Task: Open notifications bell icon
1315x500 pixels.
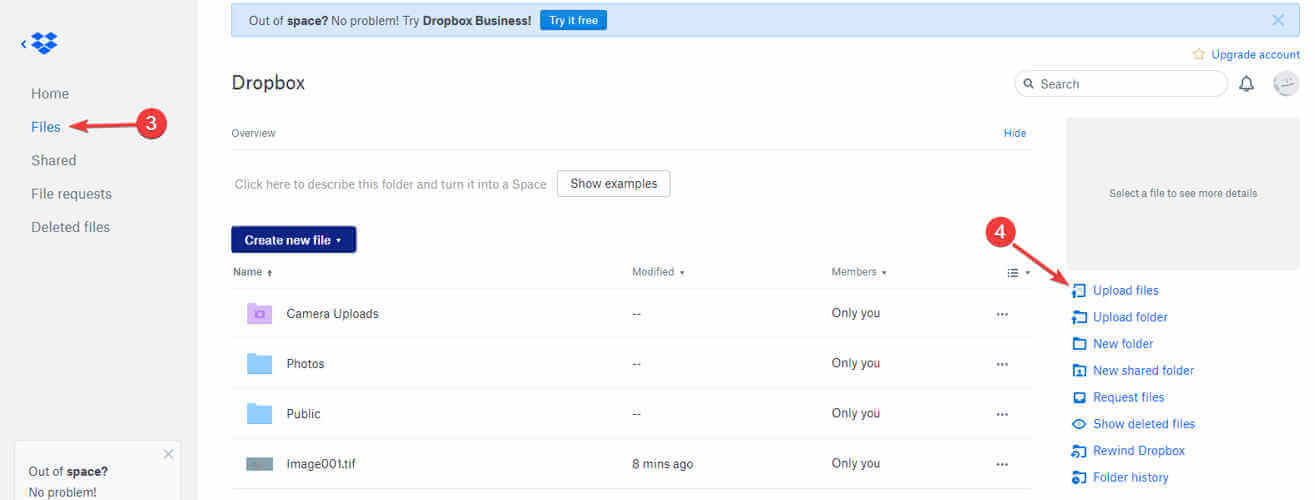Action: point(1246,84)
